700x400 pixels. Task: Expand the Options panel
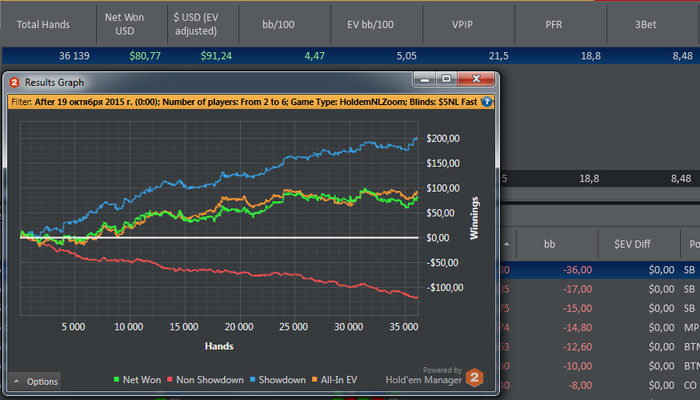pyautogui.click(x=35, y=381)
